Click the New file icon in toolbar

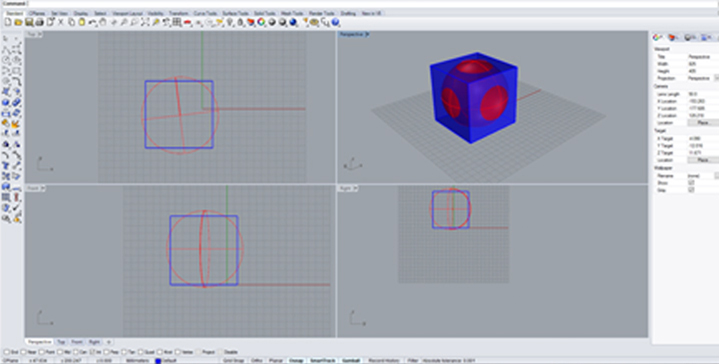pyautogui.click(x=8, y=22)
